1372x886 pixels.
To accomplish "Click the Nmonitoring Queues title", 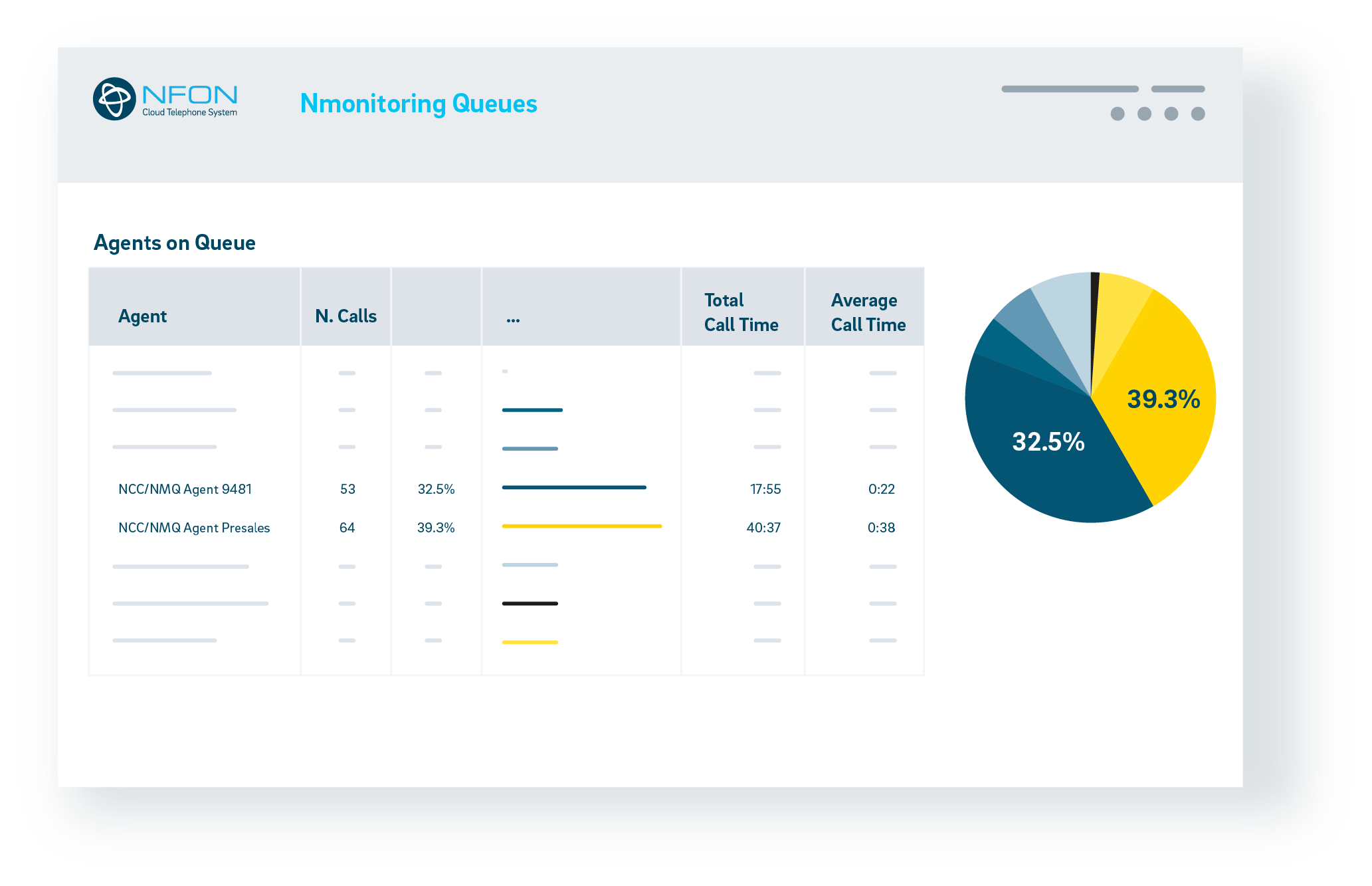I will 418,104.
